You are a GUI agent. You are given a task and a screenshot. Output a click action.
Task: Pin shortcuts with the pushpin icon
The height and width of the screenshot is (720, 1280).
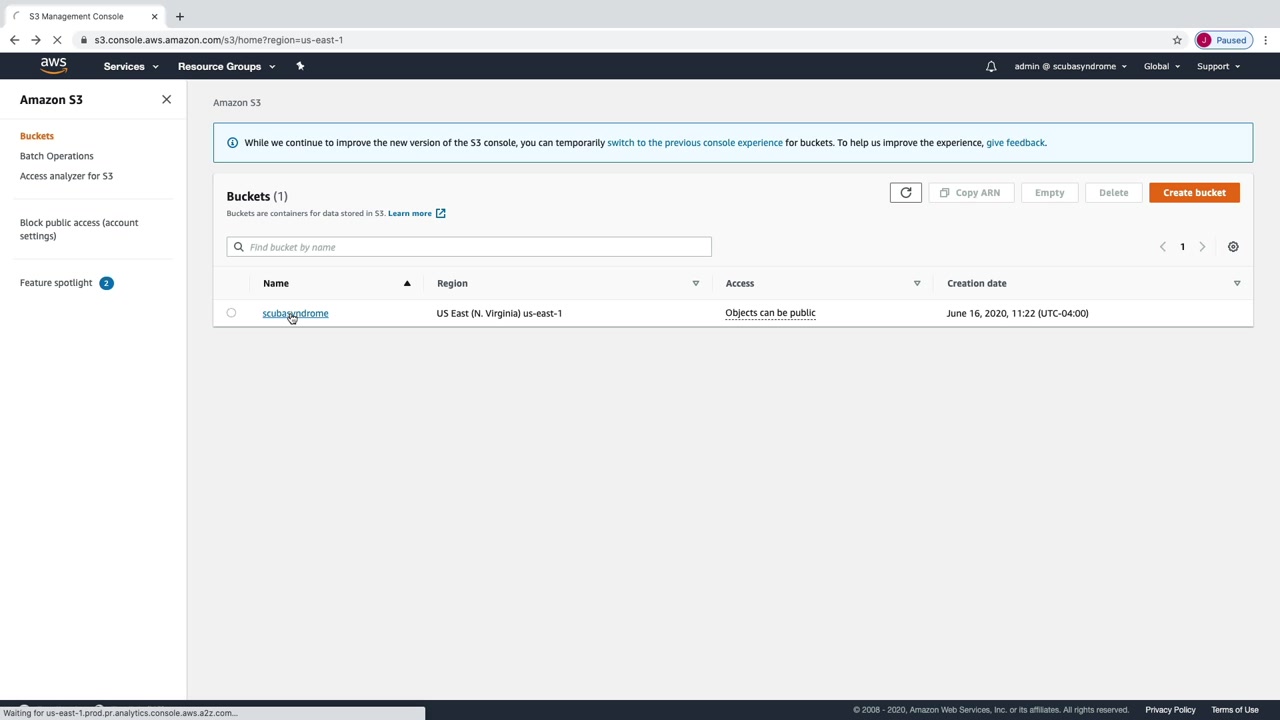[x=300, y=66]
